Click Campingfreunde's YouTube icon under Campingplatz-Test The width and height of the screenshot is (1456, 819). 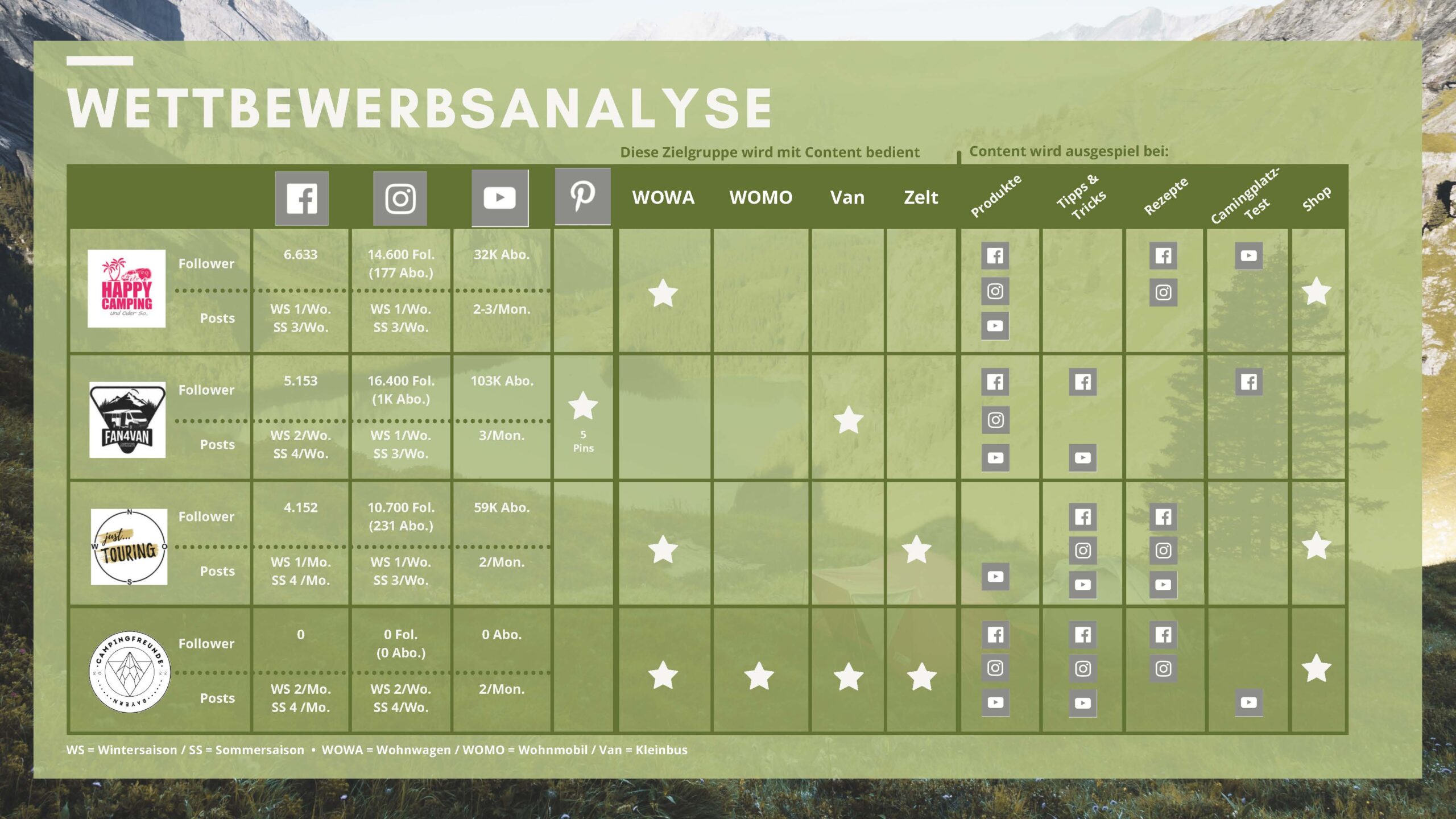pyautogui.click(x=1248, y=702)
